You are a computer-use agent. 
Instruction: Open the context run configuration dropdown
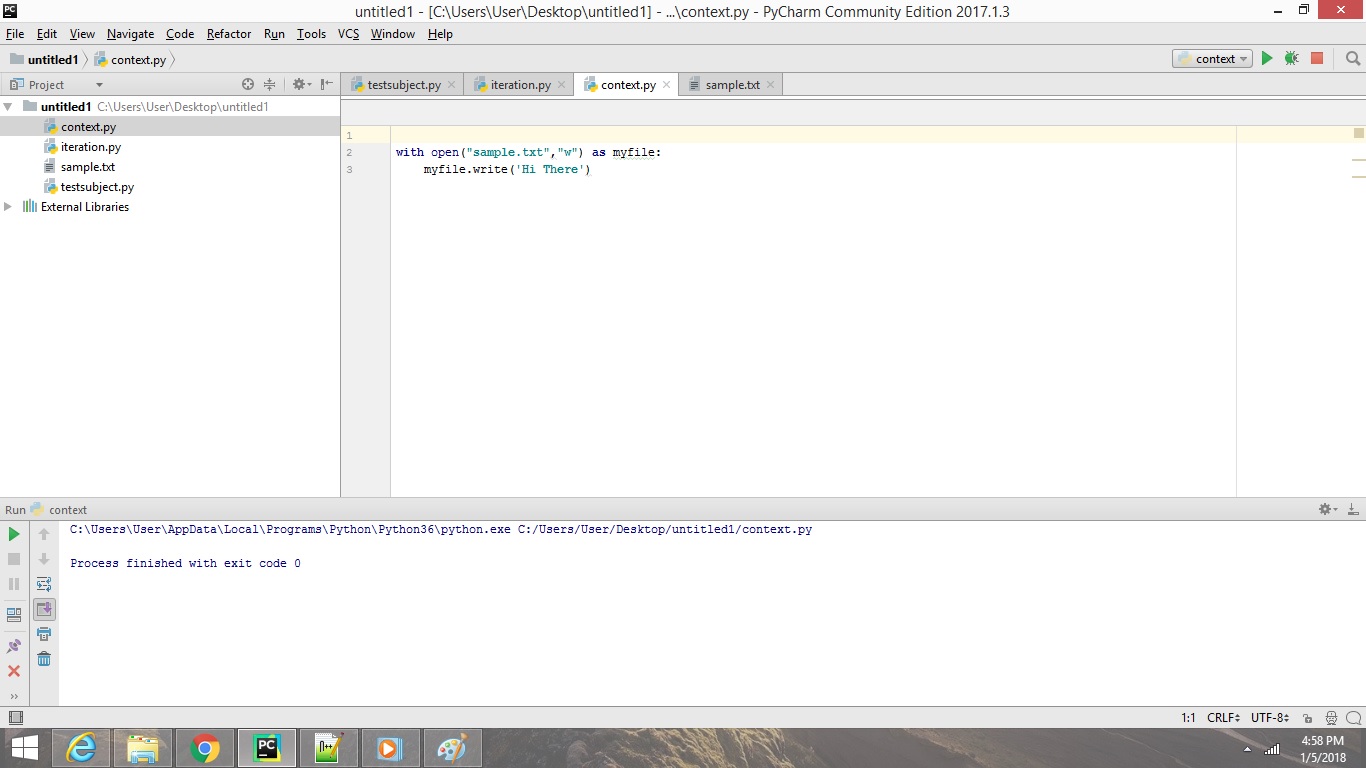(1212, 59)
